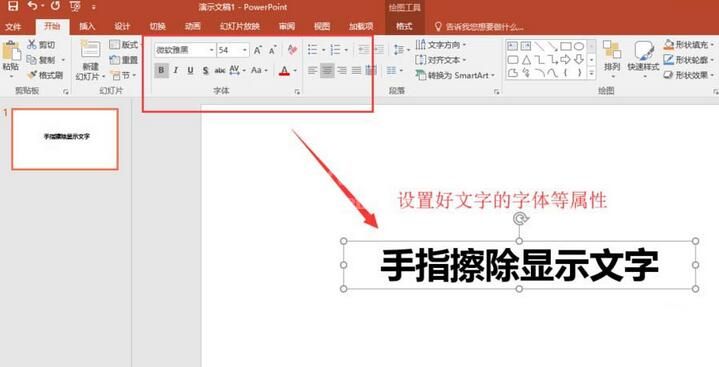
Task: Decrease list indent level
Action: pos(364,50)
